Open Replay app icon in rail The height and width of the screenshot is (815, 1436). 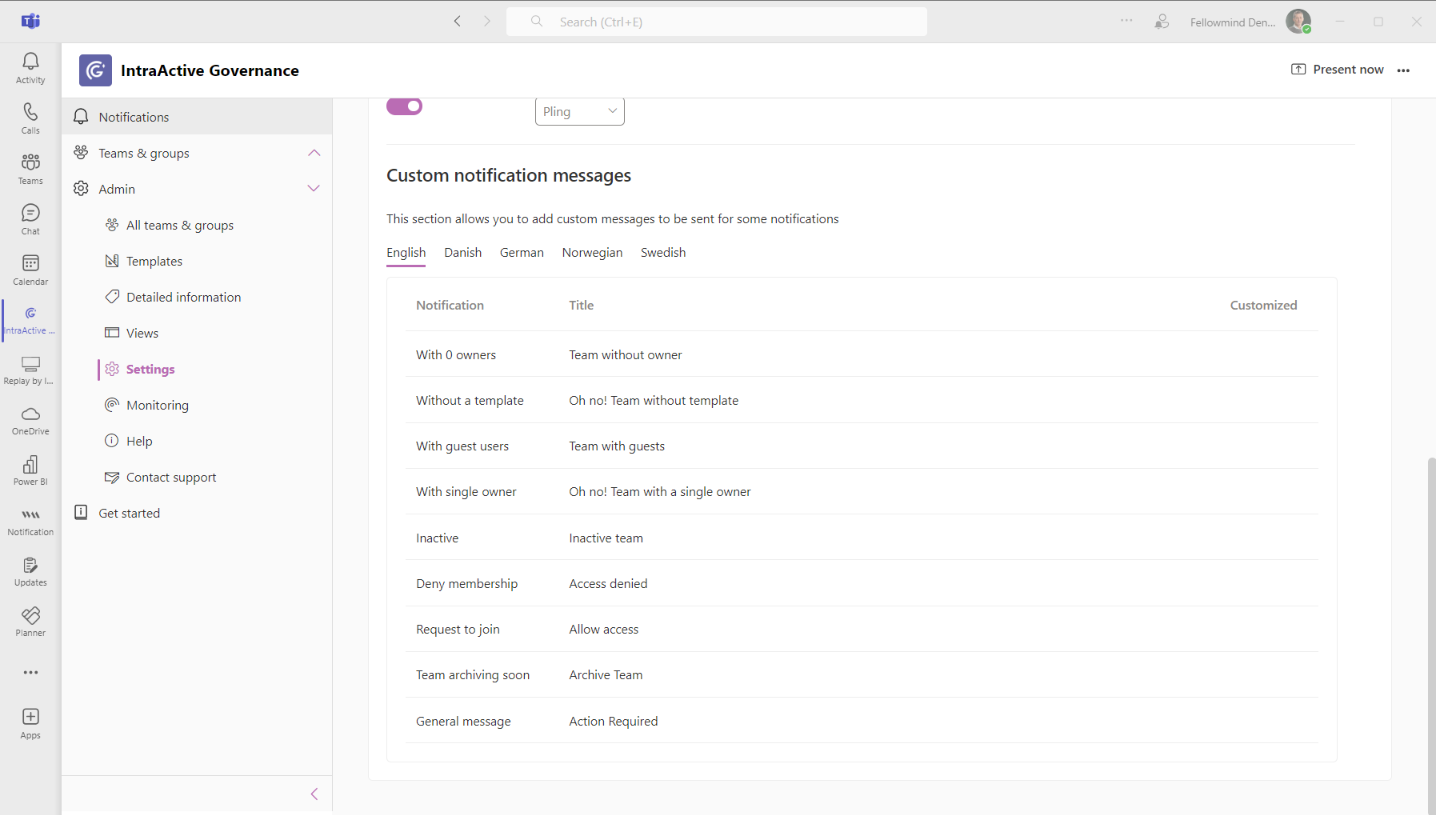tap(30, 370)
